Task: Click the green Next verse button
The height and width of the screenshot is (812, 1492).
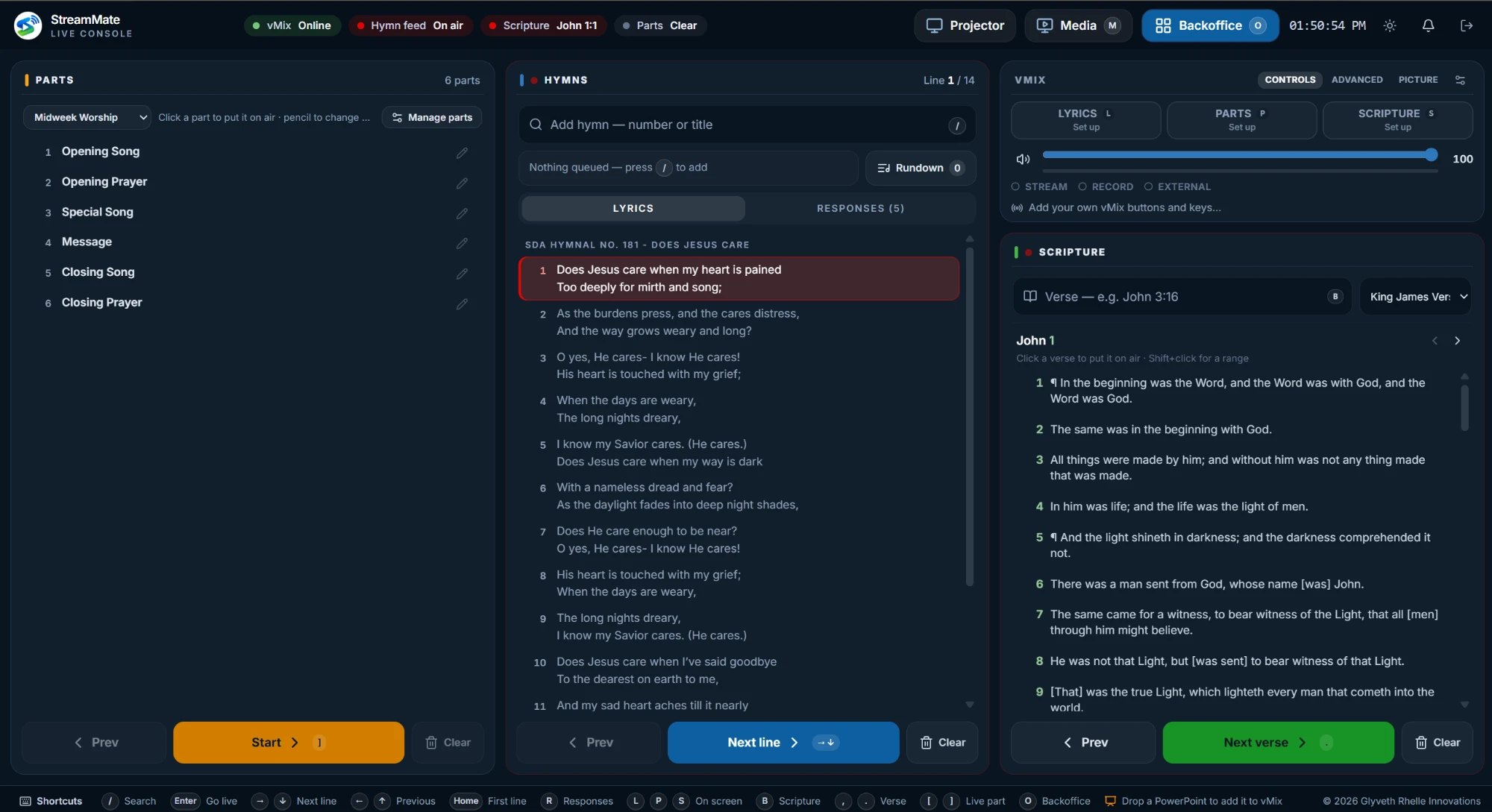Action: [1278, 743]
